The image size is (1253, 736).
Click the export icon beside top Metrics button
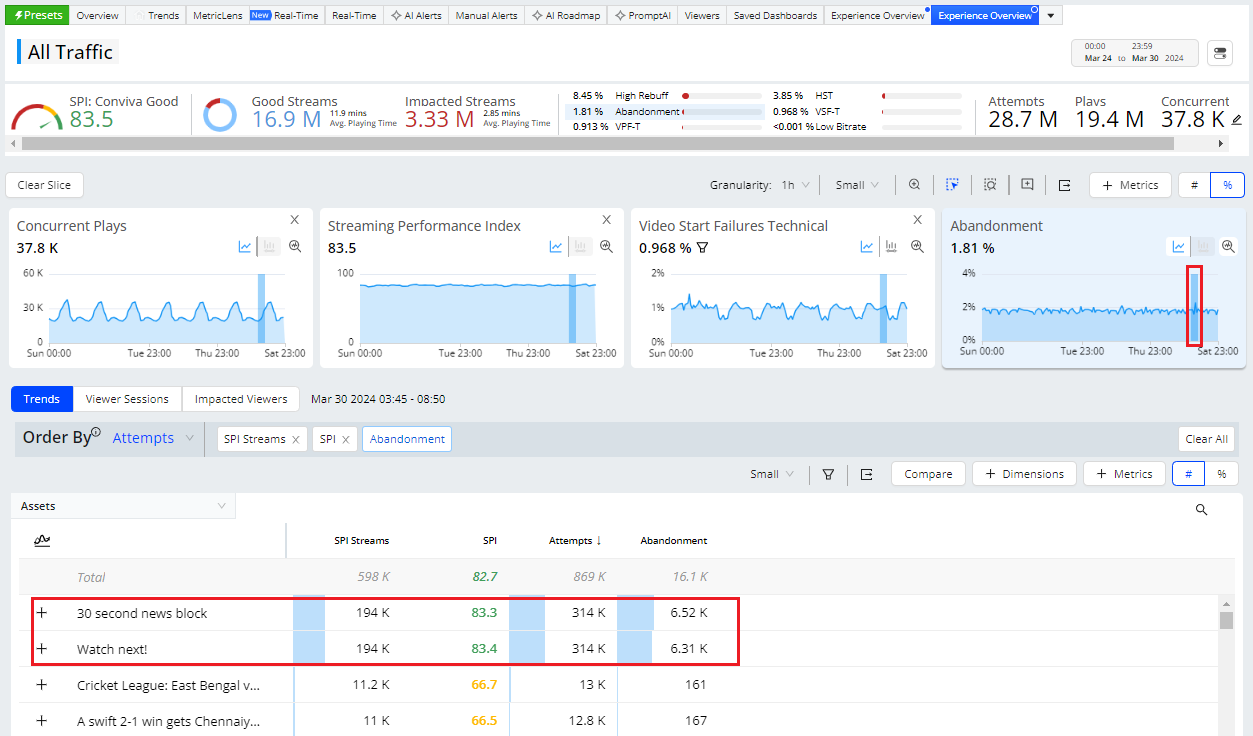(1064, 185)
